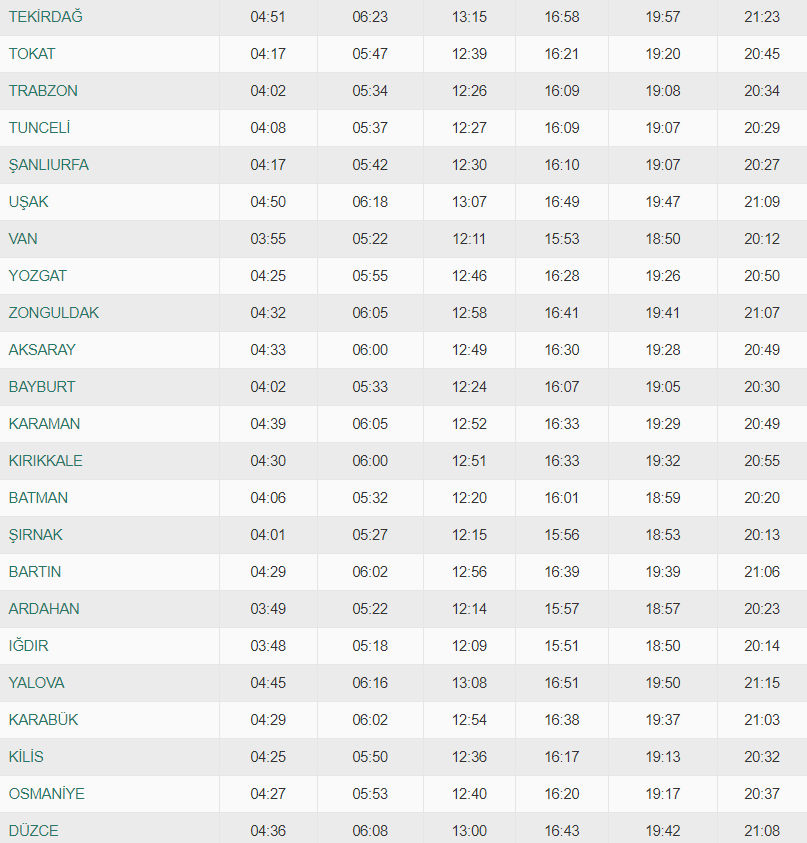Open the UŞAK link
This screenshot has height=843, width=807.
[x=28, y=202]
